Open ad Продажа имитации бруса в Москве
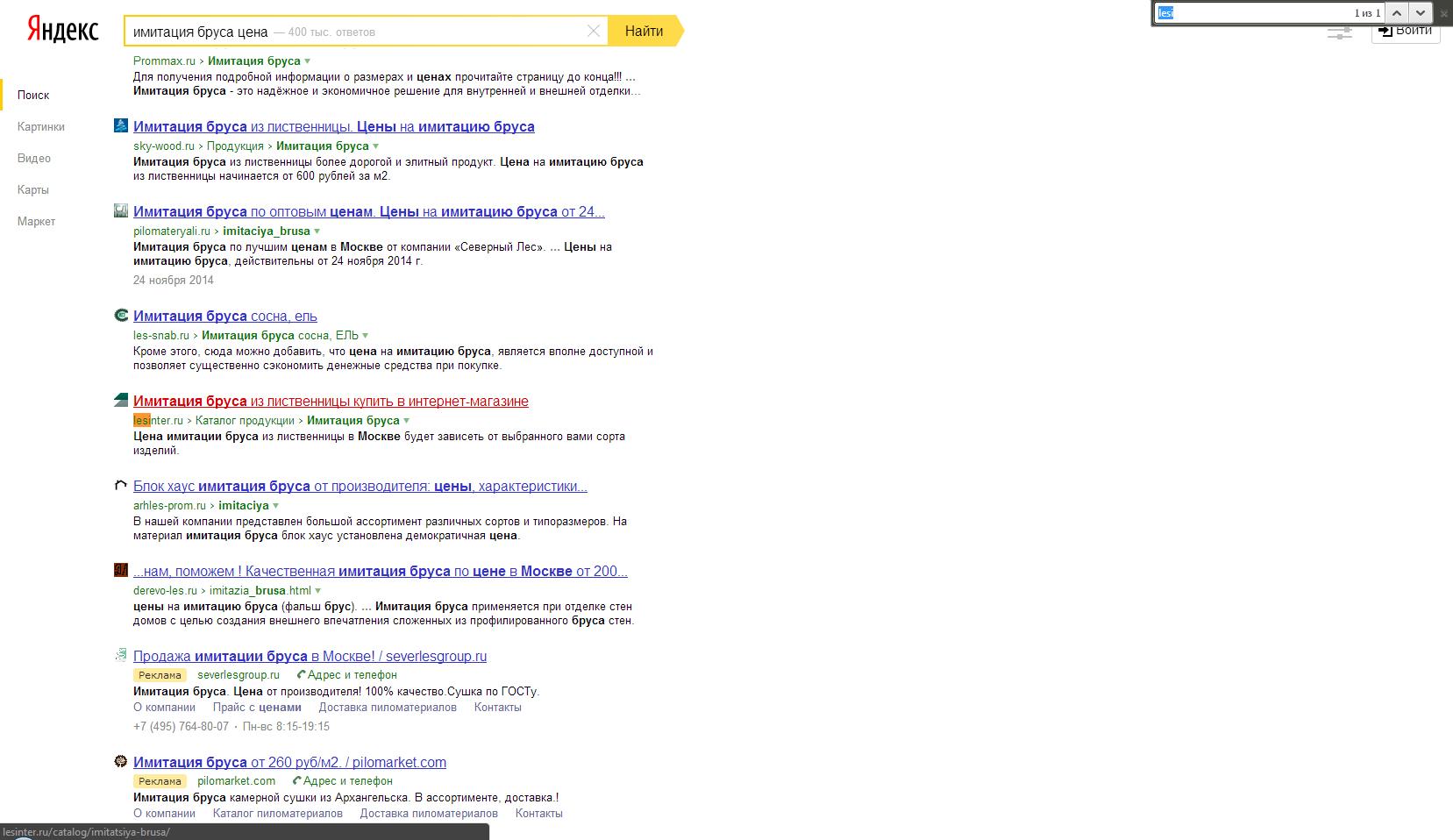The height and width of the screenshot is (840, 1453). [310, 656]
